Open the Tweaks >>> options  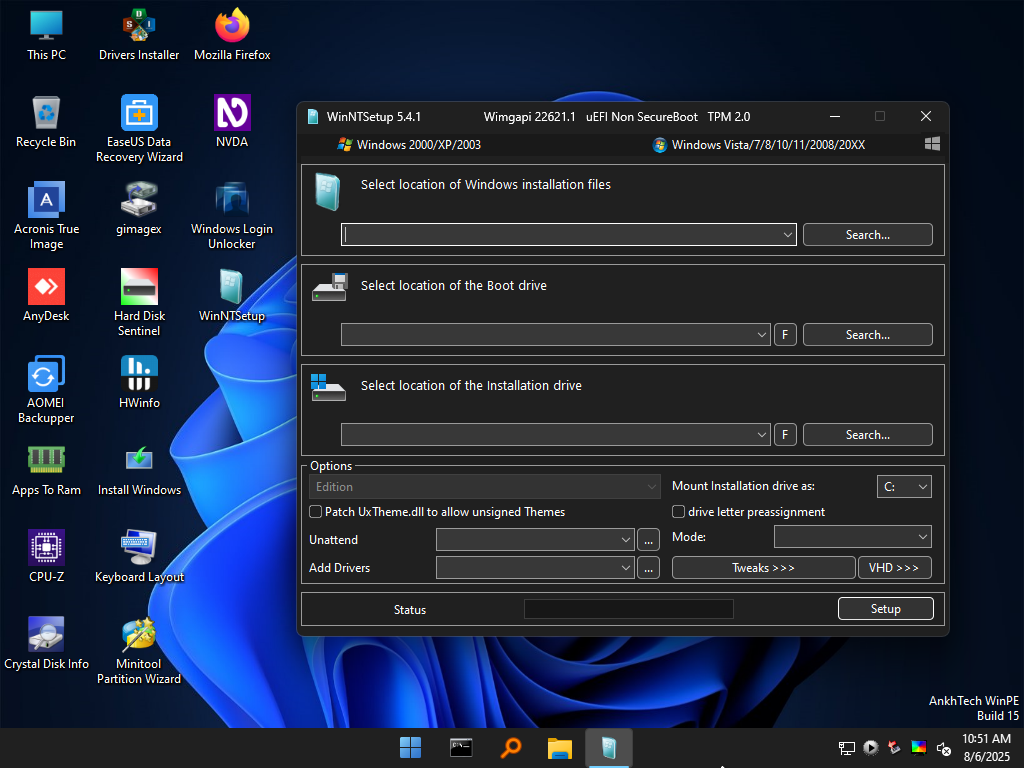(x=763, y=568)
